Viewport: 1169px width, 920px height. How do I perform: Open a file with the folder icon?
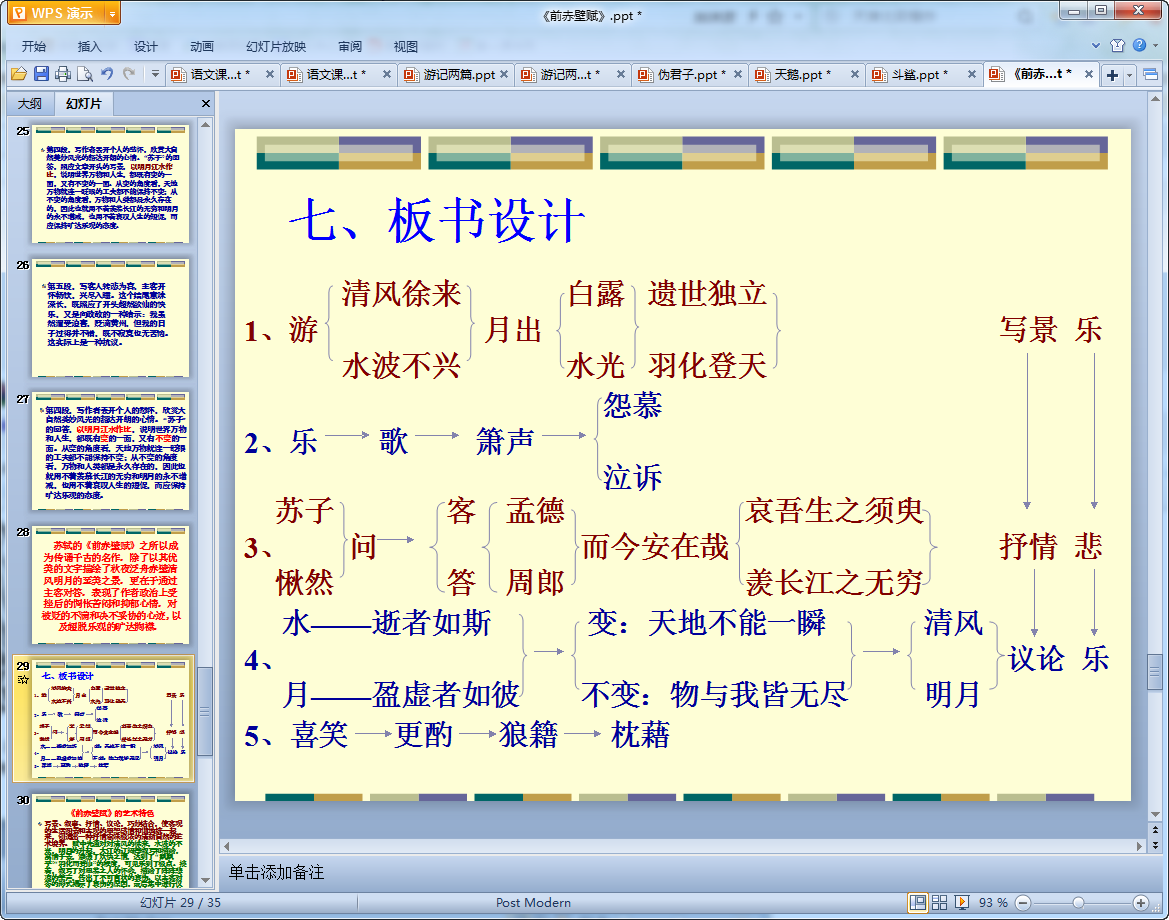(x=19, y=74)
